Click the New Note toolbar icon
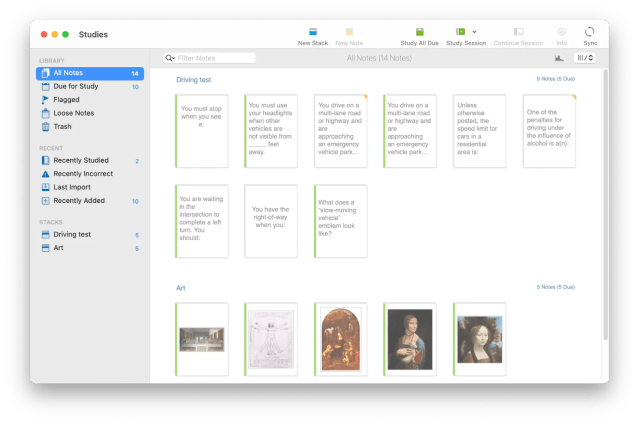 [349, 37]
